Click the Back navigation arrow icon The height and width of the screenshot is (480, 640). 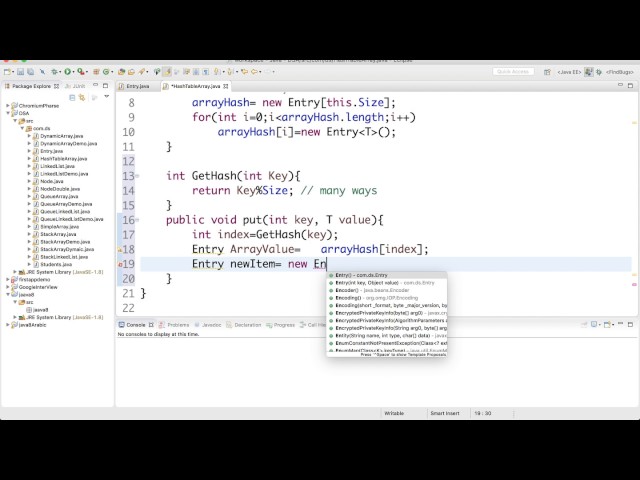coord(254,72)
